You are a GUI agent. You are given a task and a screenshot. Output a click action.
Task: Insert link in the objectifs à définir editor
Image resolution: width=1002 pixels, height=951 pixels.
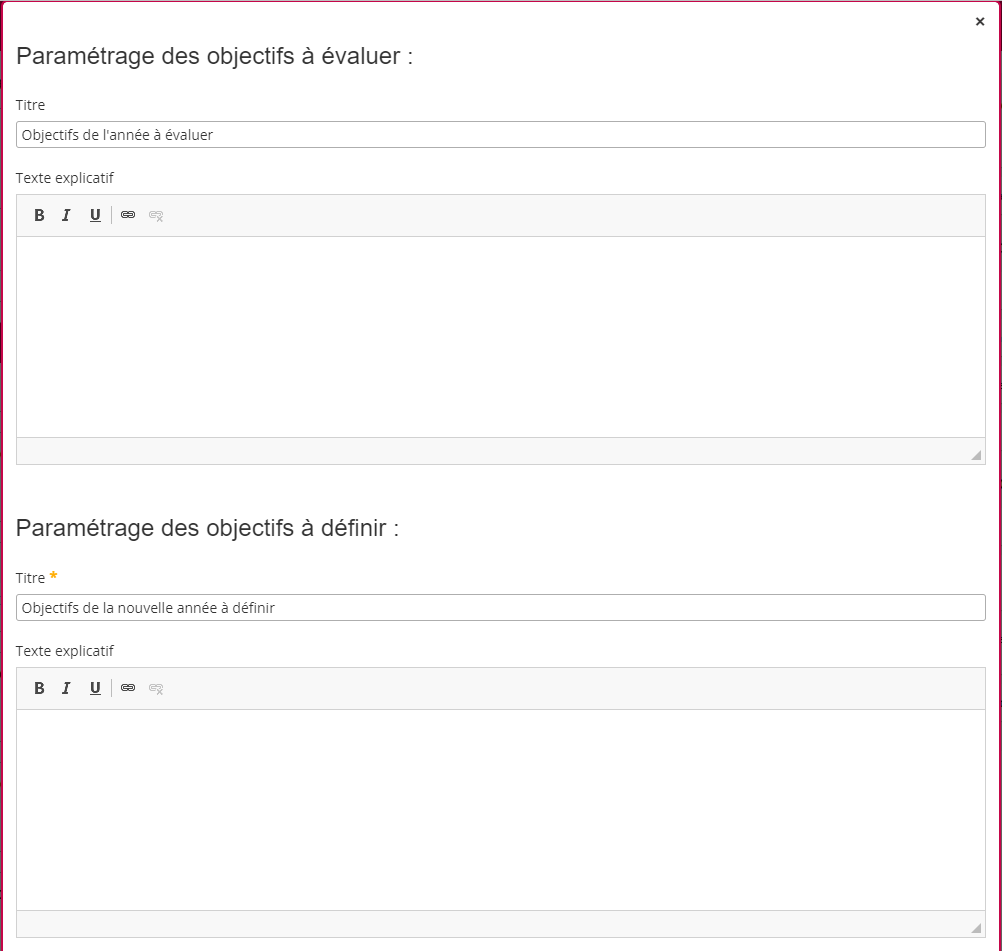pos(128,688)
